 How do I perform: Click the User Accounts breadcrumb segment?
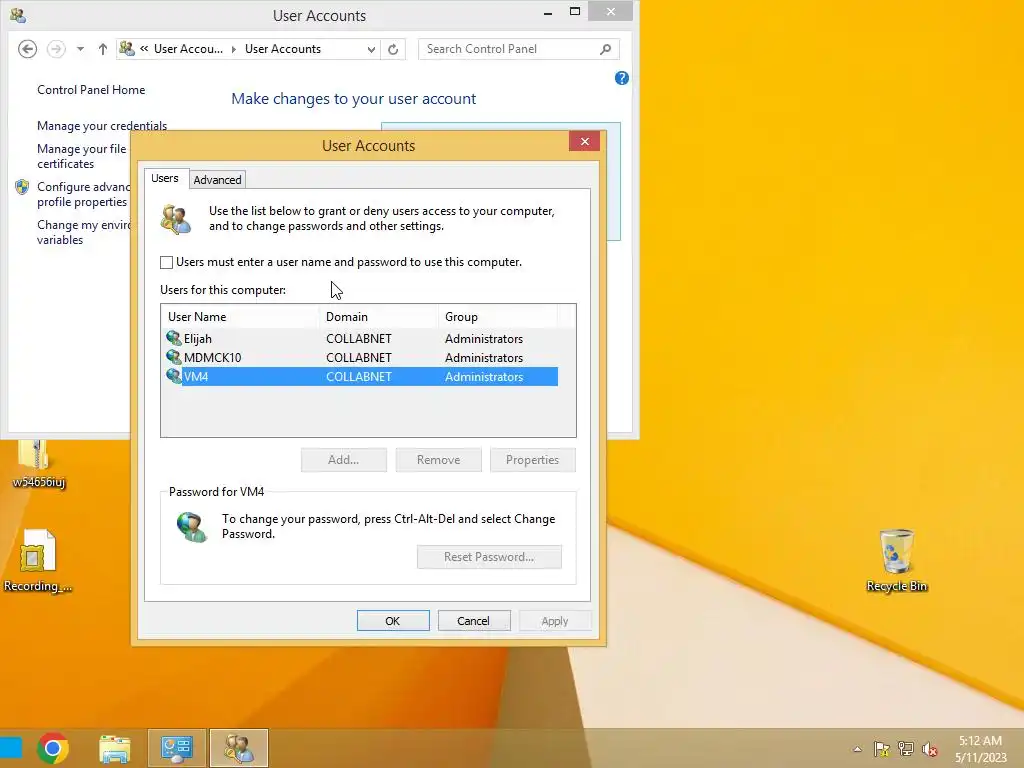point(283,49)
